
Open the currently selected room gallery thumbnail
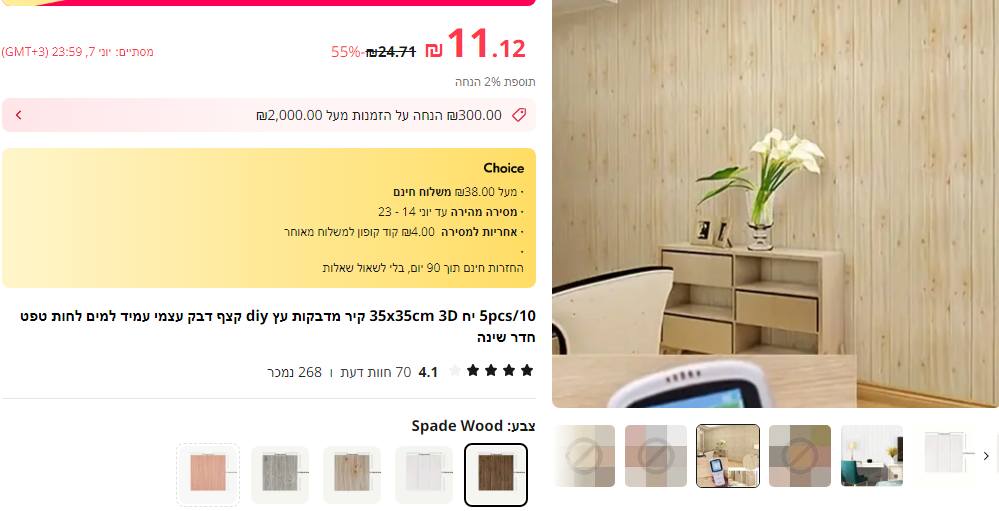tap(728, 456)
